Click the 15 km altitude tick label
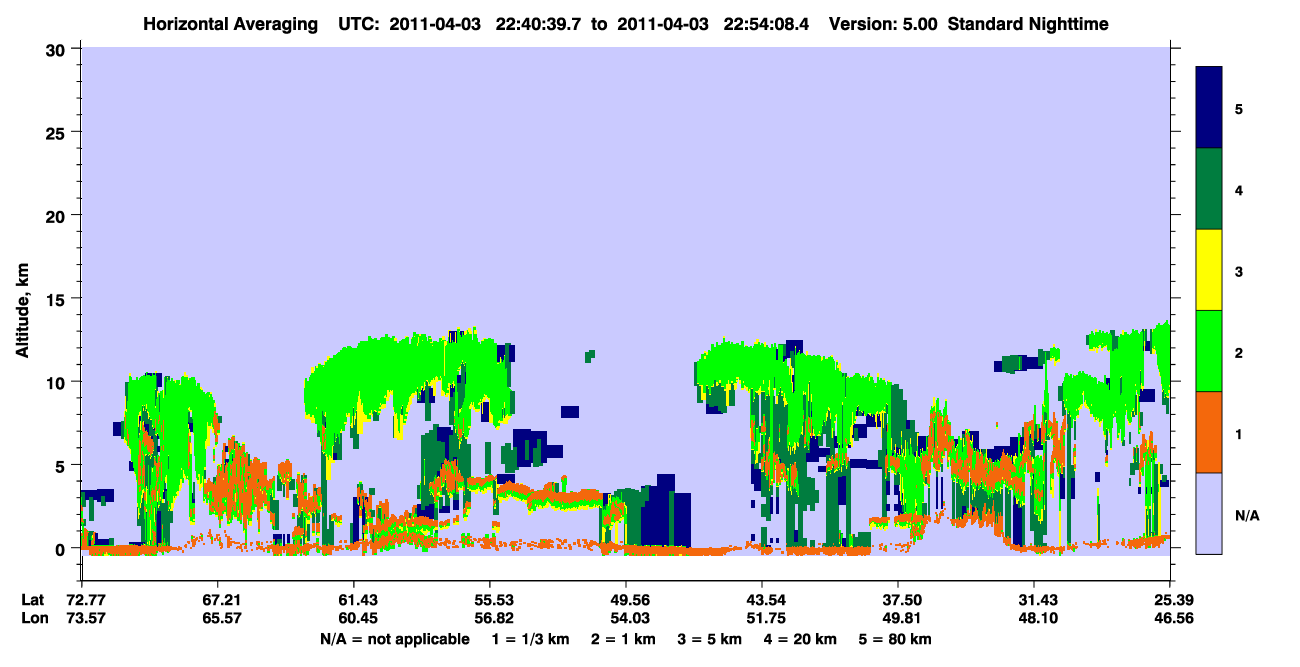Screen dimensions: 1300x667 tap(58, 299)
